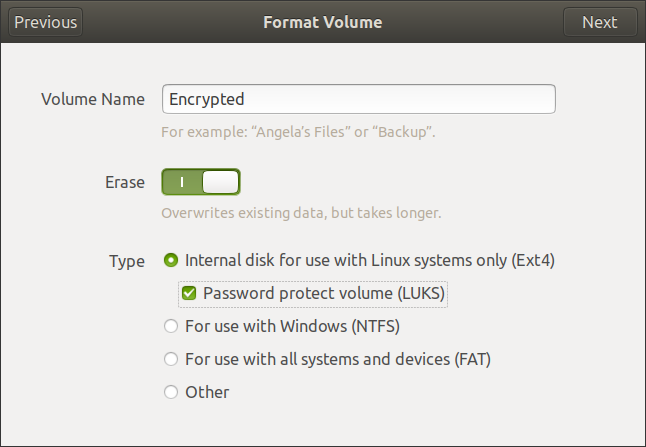Click the Erase label text
646x447 pixels.
tap(125, 183)
